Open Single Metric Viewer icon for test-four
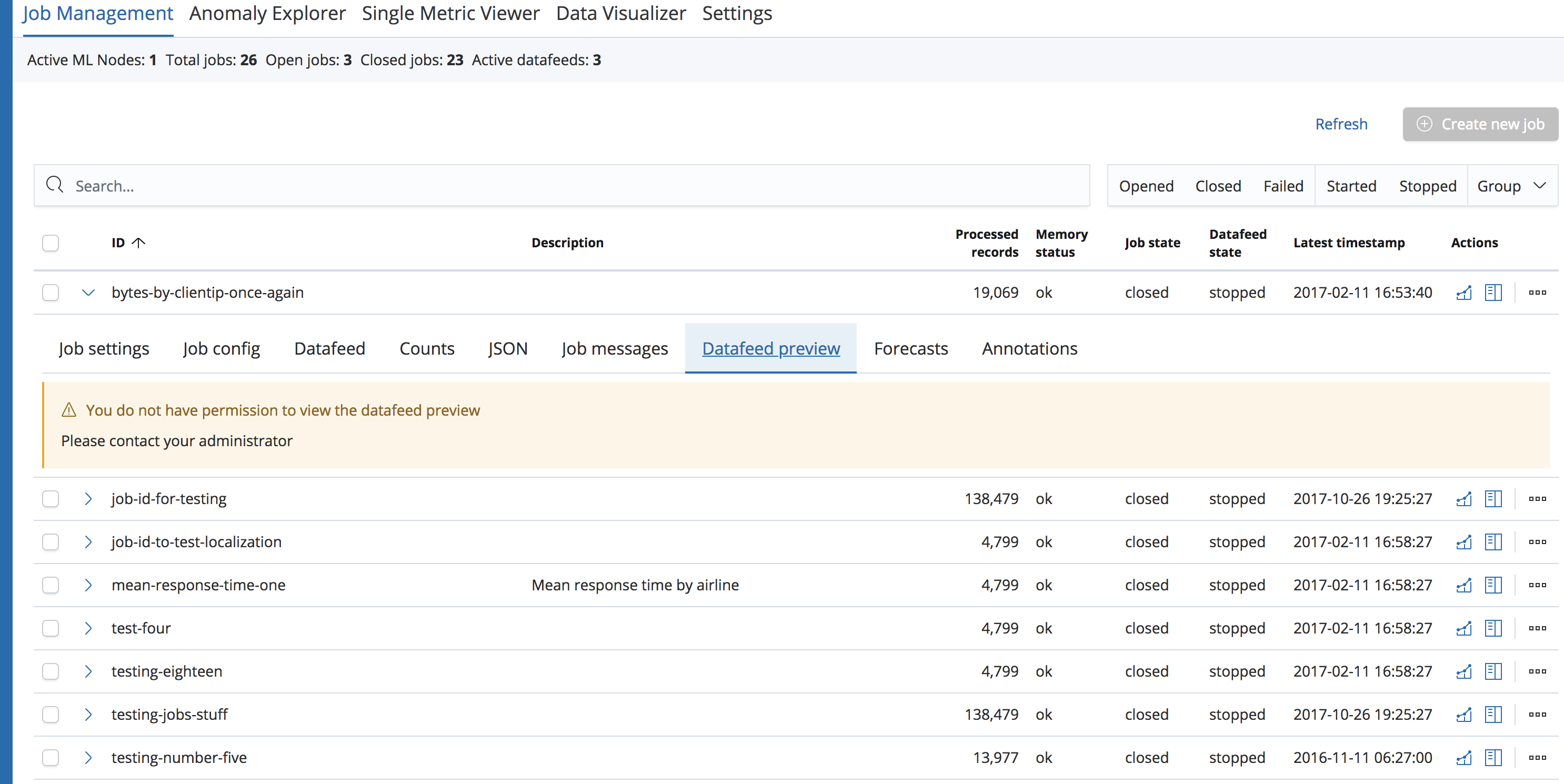The image size is (1564, 784). pos(1464,629)
